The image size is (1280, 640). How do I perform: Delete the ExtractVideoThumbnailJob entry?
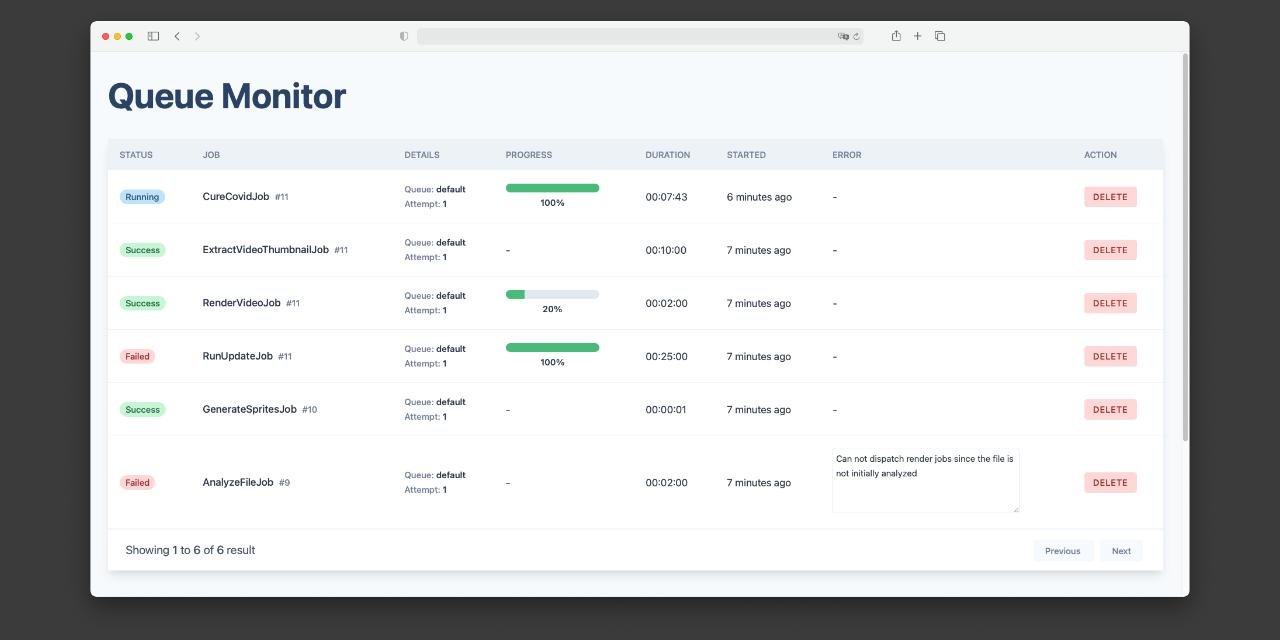pyautogui.click(x=1110, y=250)
